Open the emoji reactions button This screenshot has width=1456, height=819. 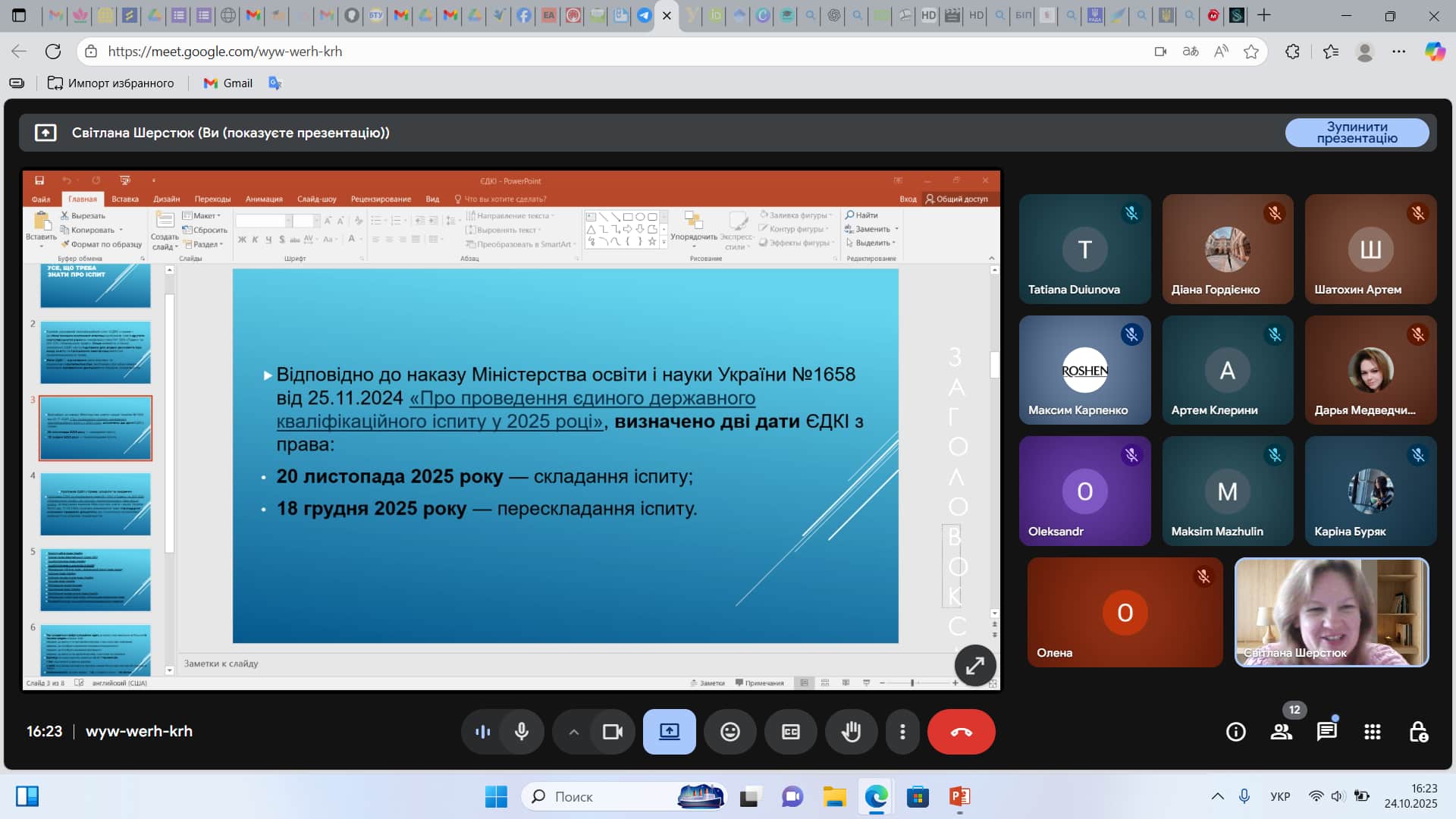tap(730, 732)
